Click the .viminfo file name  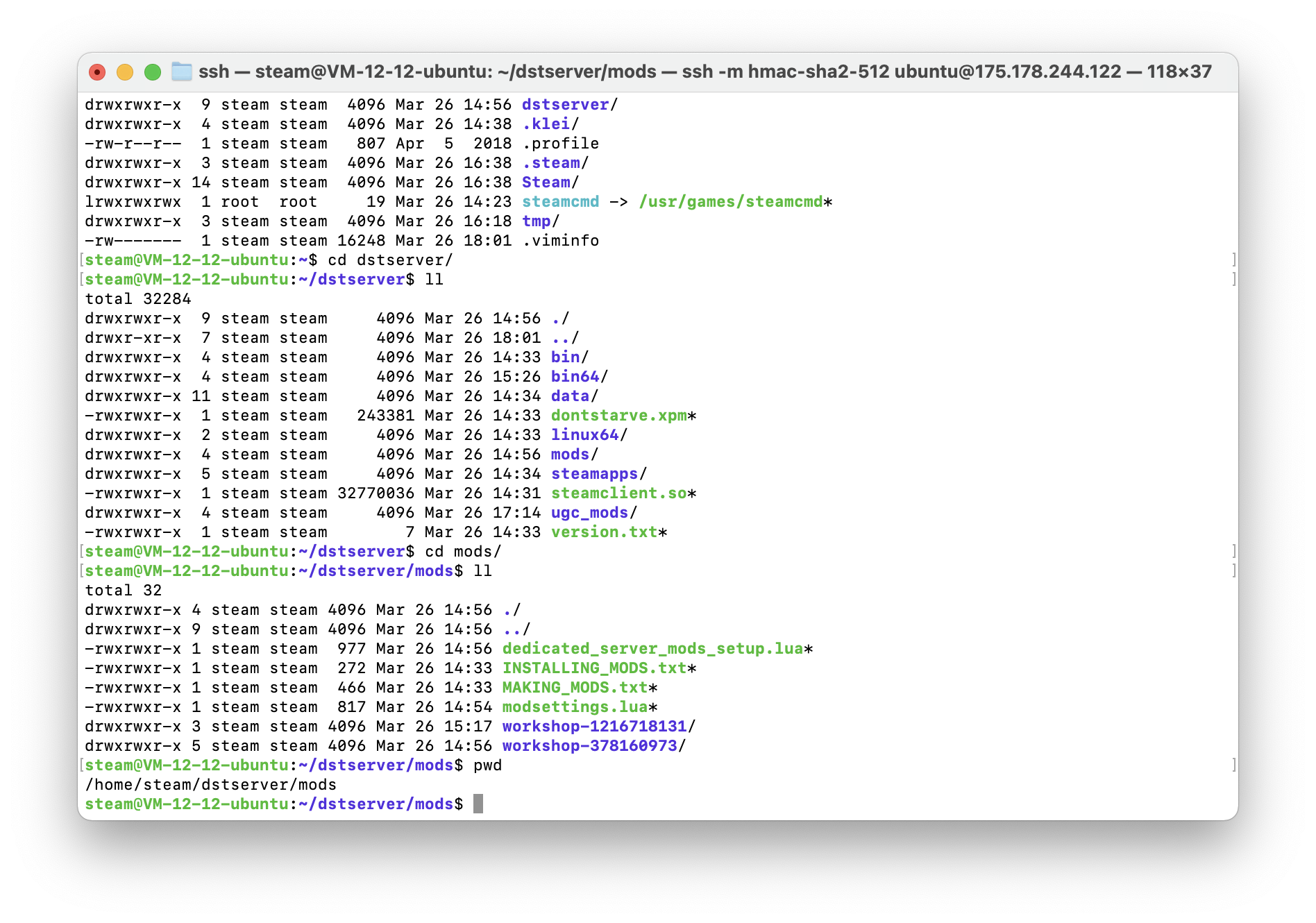tap(560, 241)
